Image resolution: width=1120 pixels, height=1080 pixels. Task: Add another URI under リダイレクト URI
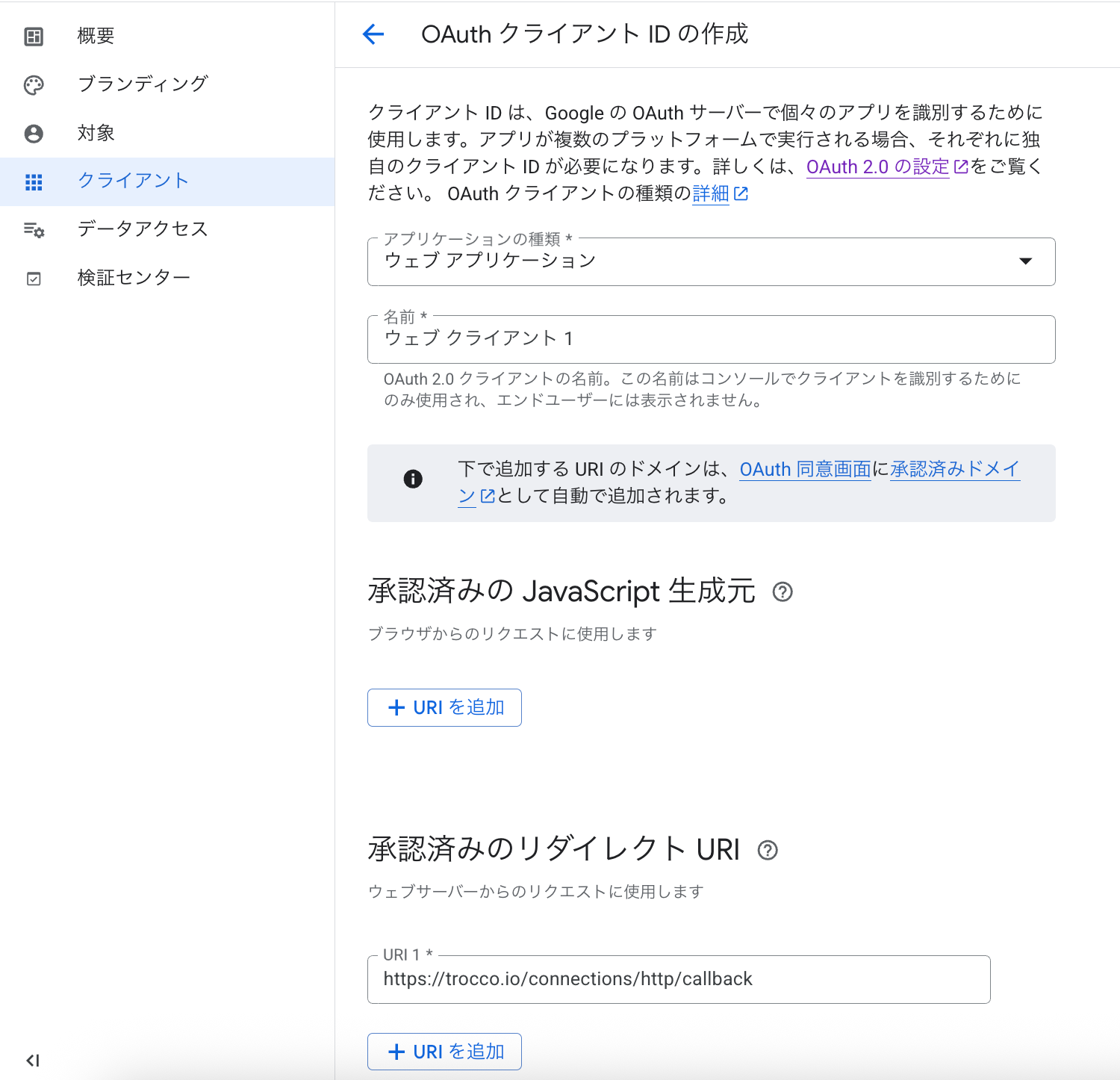coord(444,1052)
